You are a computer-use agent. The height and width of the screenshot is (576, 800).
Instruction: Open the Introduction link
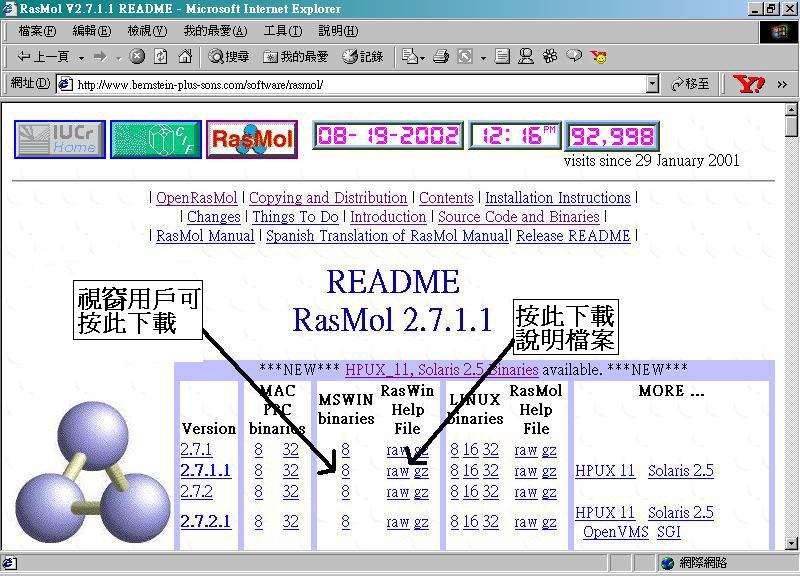pos(388,217)
